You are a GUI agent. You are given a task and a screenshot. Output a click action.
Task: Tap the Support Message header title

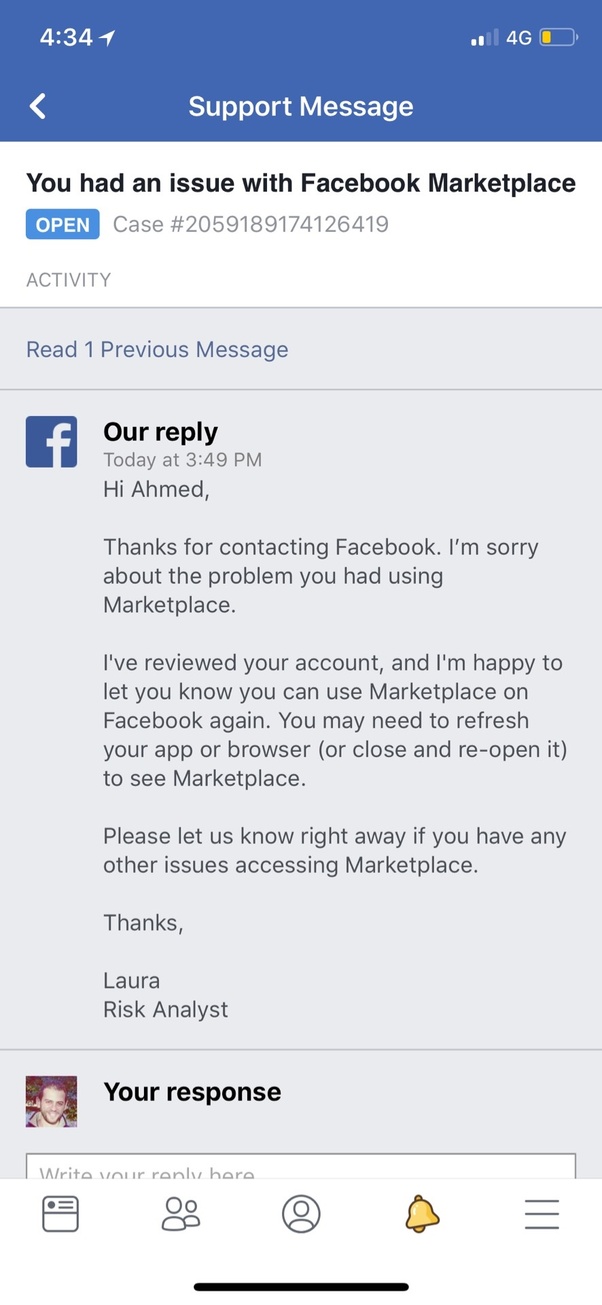coord(301,107)
